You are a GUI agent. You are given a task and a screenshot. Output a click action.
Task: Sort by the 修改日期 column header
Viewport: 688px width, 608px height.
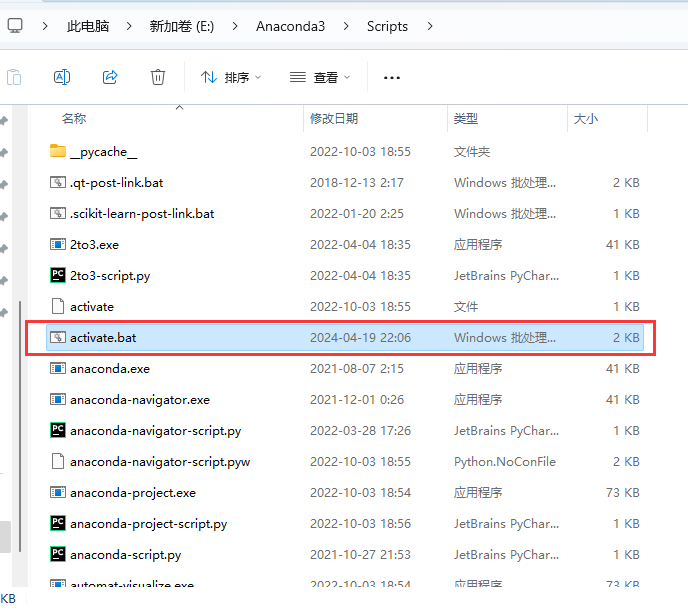point(334,118)
